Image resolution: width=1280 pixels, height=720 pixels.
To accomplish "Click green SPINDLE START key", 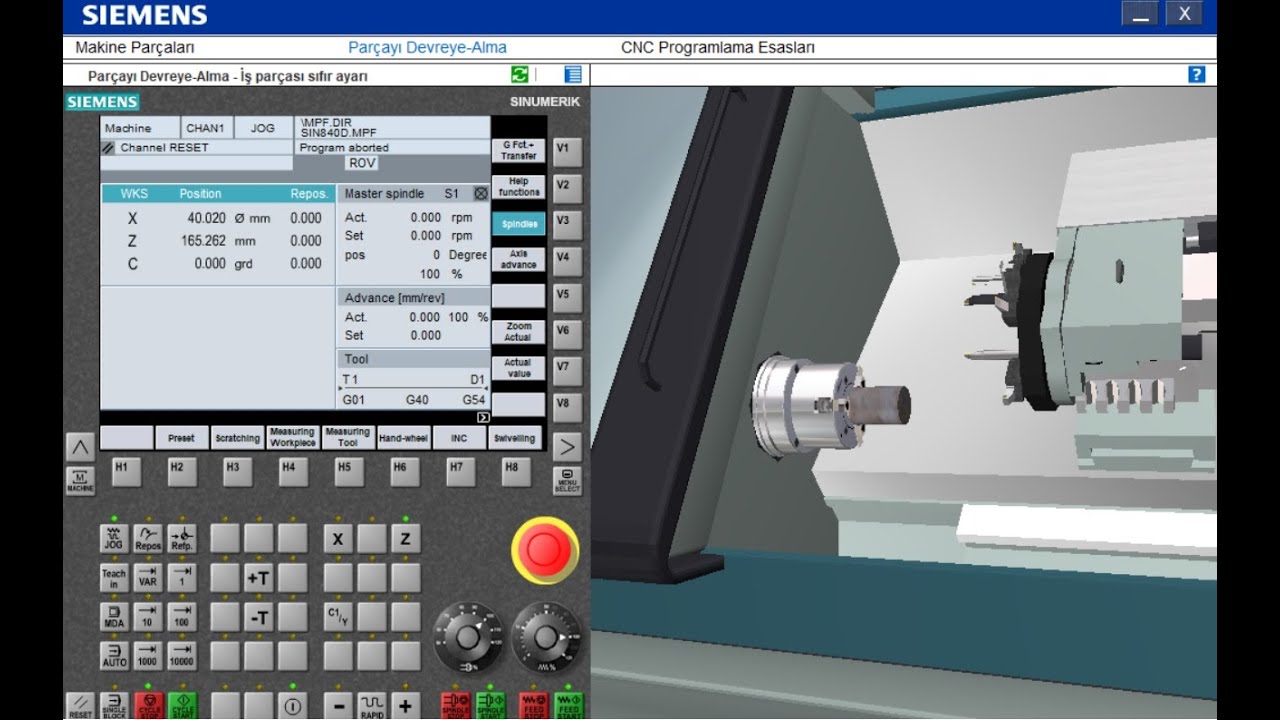I will (490, 706).
